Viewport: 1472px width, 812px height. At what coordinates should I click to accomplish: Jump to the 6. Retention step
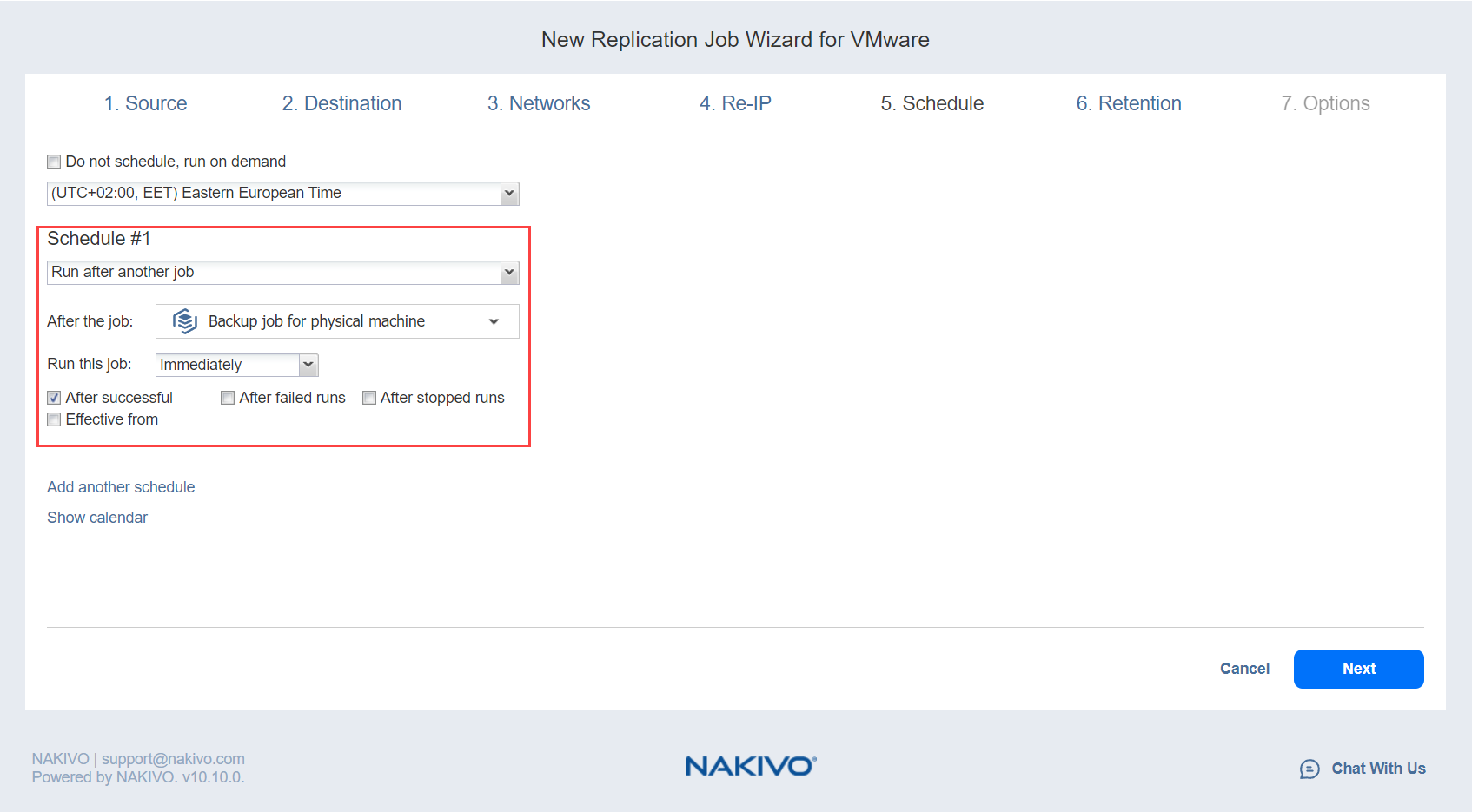(1128, 103)
